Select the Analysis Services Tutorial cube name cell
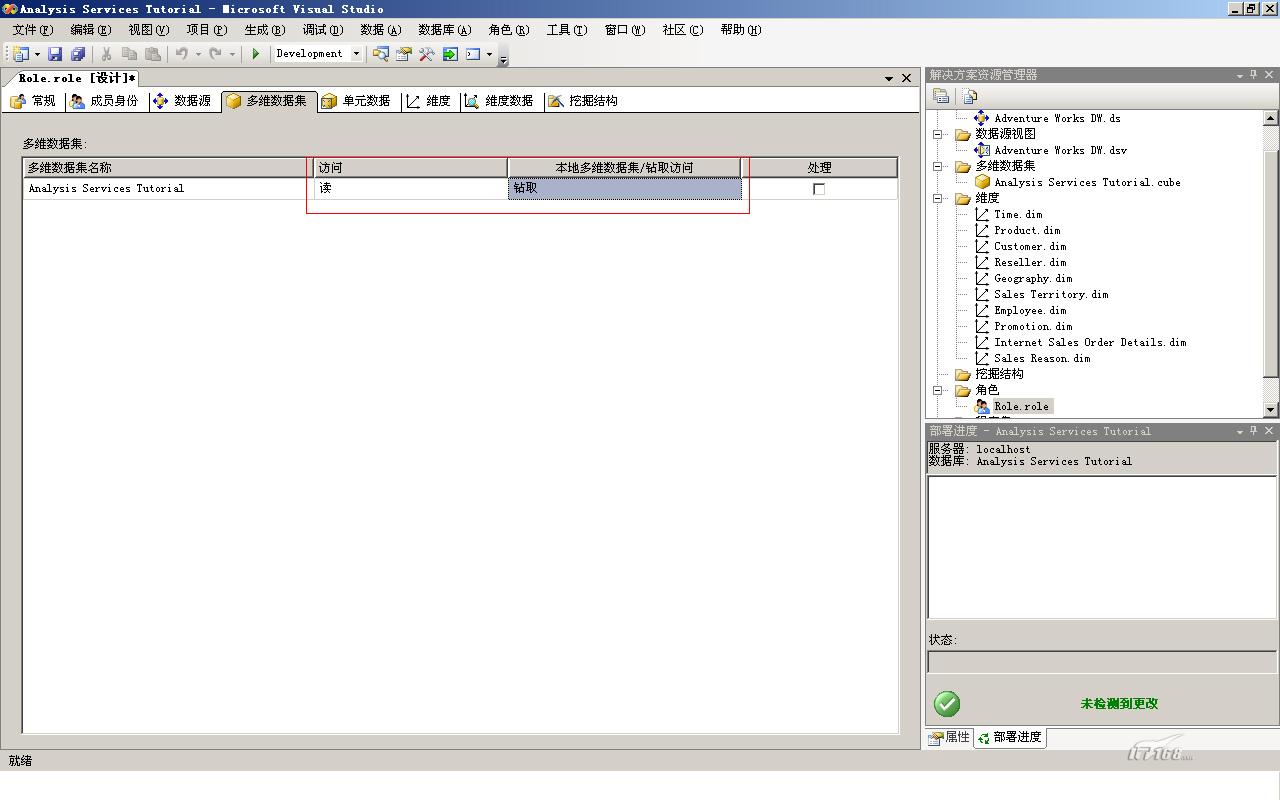This screenshot has height=800, width=1280. [169, 188]
